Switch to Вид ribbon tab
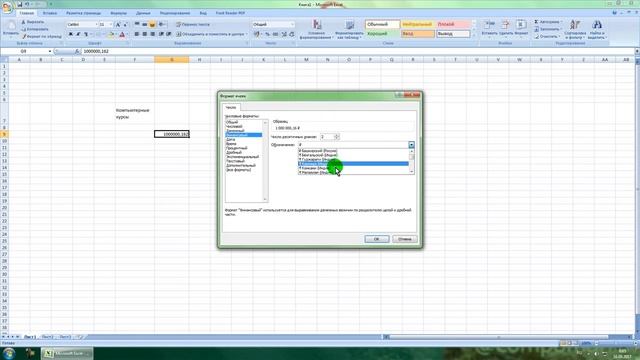Viewport: 640px width, 360px height. tap(203, 13)
